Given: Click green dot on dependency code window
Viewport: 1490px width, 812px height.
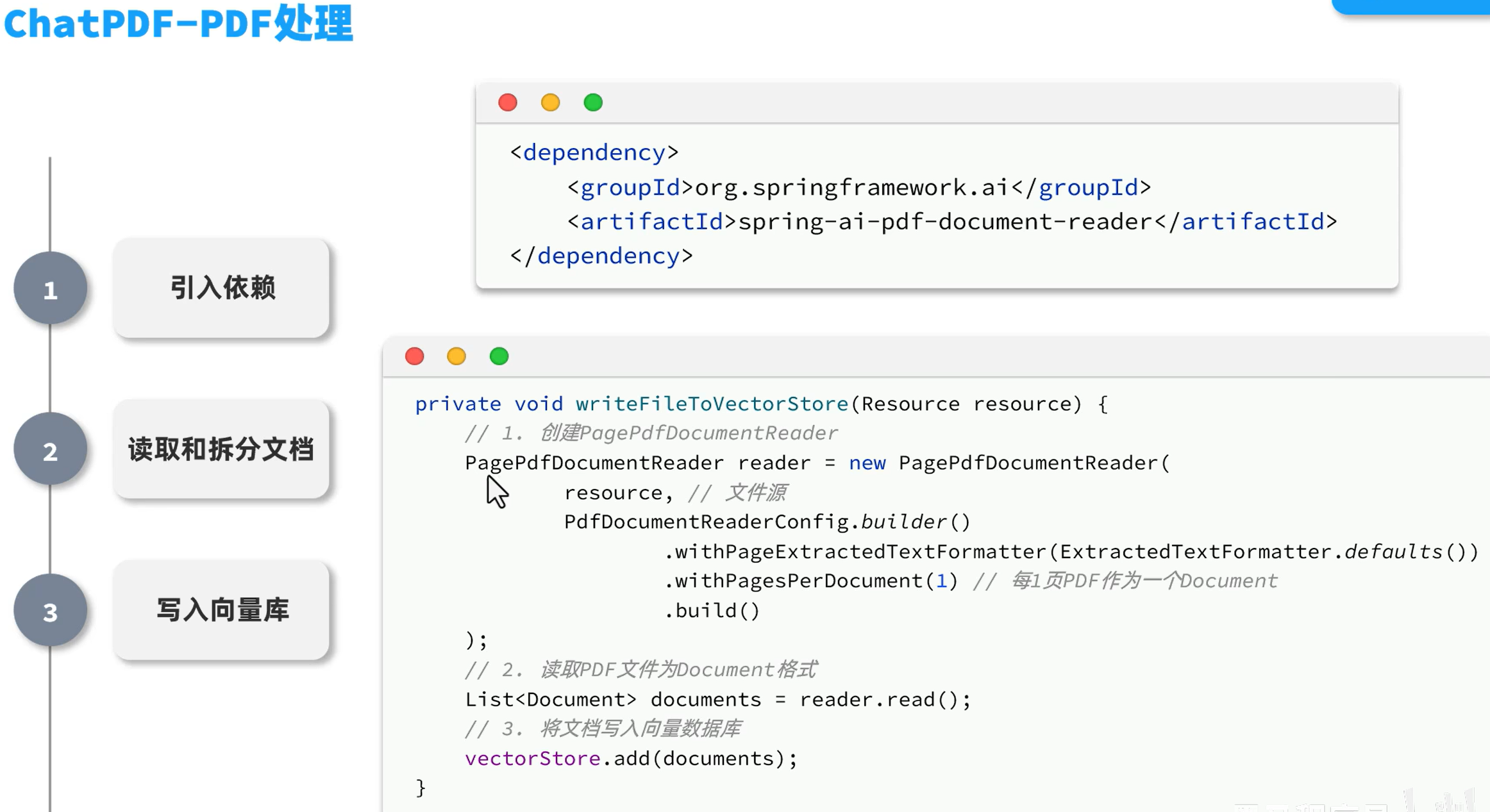Looking at the screenshot, I should coord(593,103).
